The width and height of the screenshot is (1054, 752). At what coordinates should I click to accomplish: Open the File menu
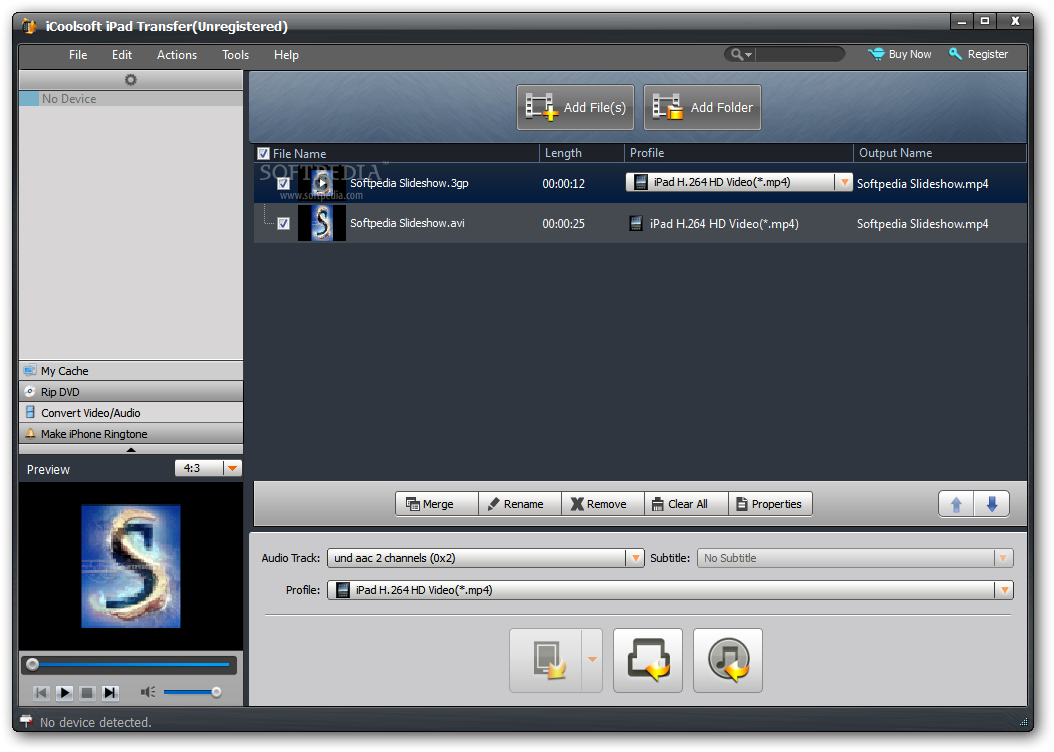point(78,55)
